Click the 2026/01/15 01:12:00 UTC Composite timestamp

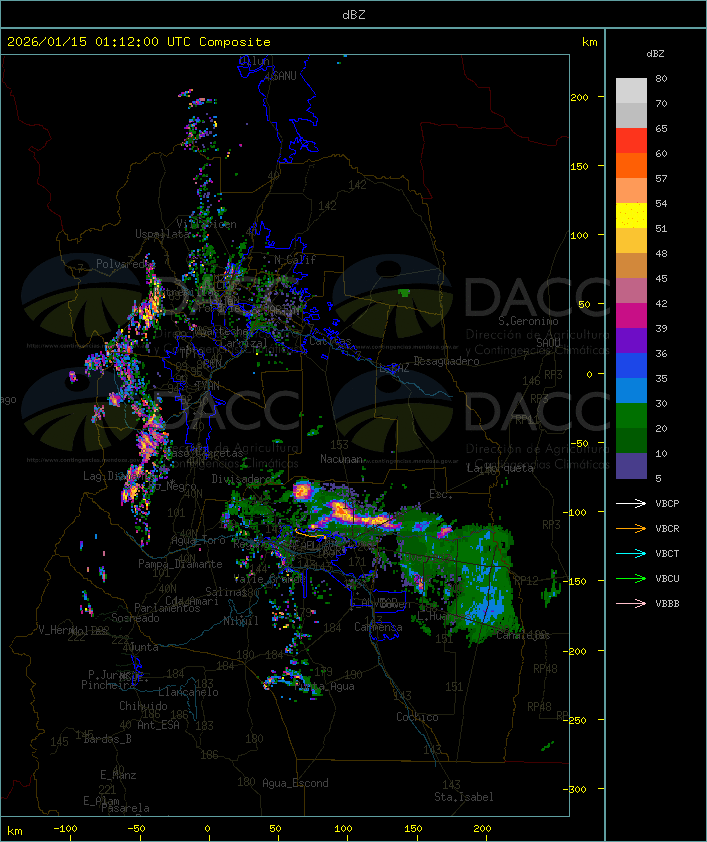(139, 42)
